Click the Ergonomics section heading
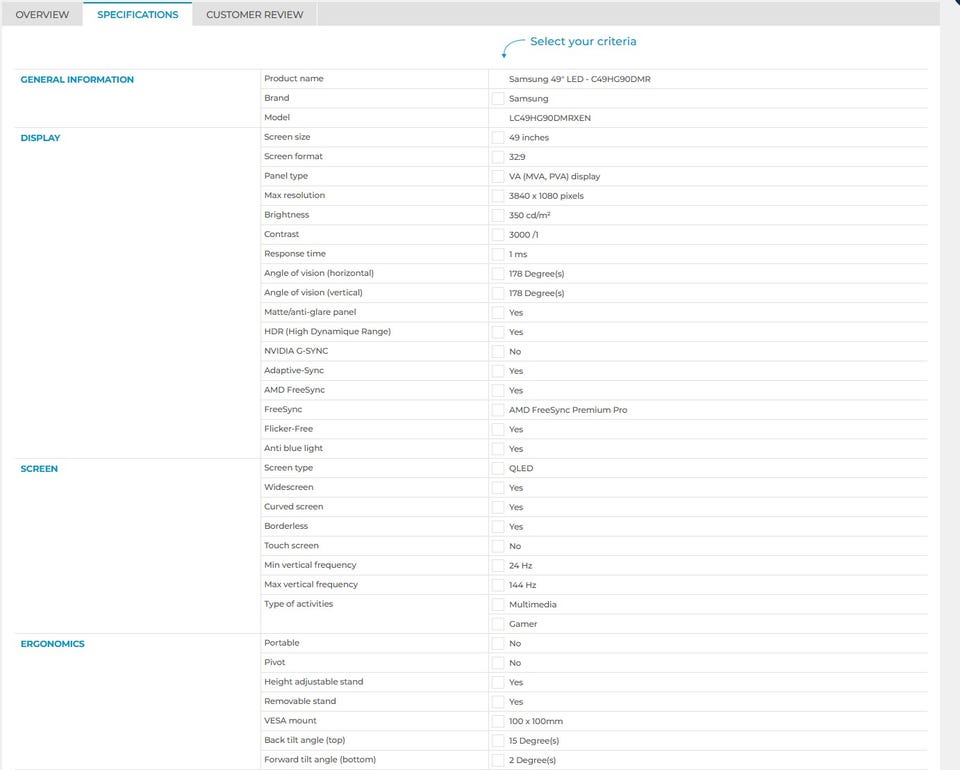The image size is (960, 770). [53, 644]
